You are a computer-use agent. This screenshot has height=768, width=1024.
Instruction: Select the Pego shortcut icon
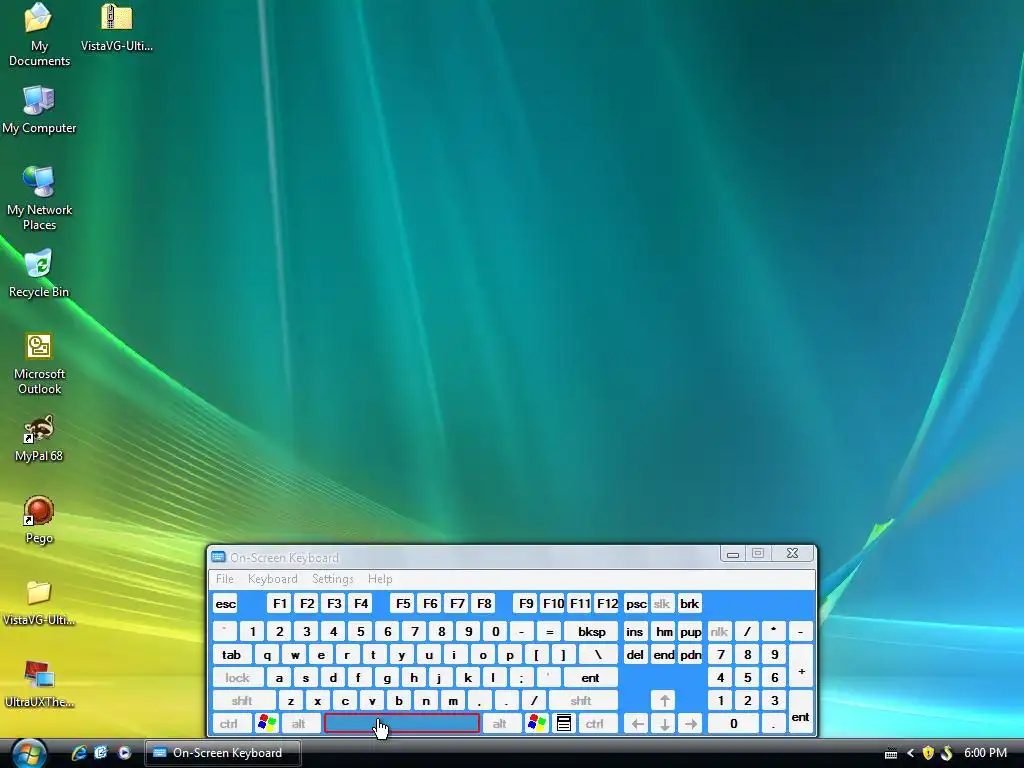(x=39, y=520)
